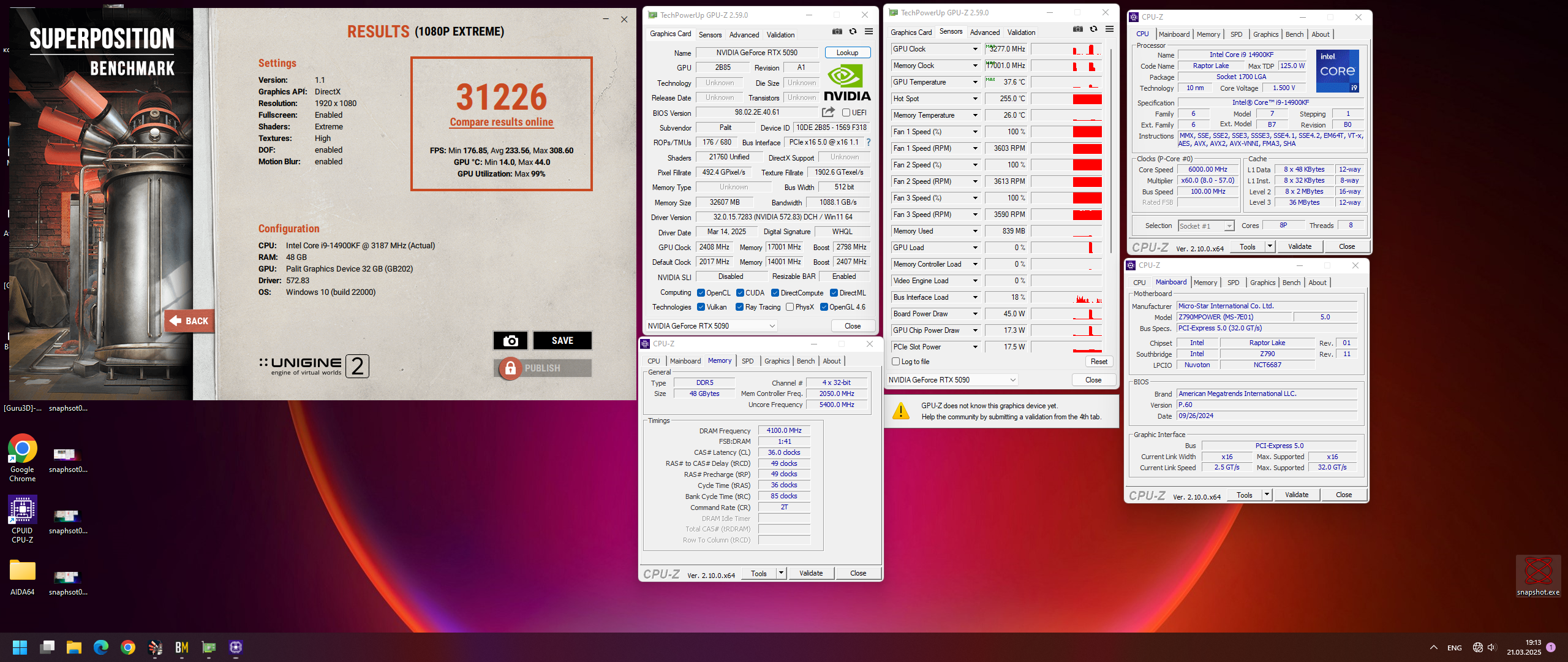Click the BIOS export share icon in GPU-Z

(828, 112)
